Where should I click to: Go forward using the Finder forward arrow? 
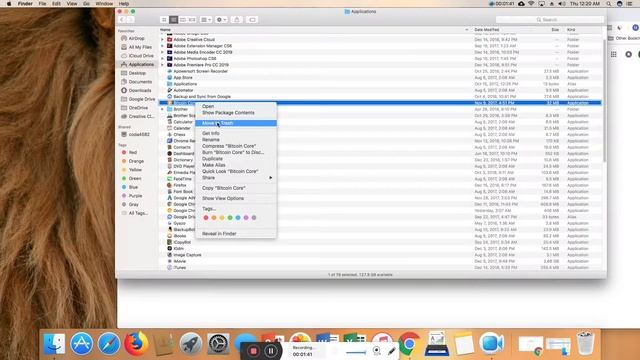(130, 20)
